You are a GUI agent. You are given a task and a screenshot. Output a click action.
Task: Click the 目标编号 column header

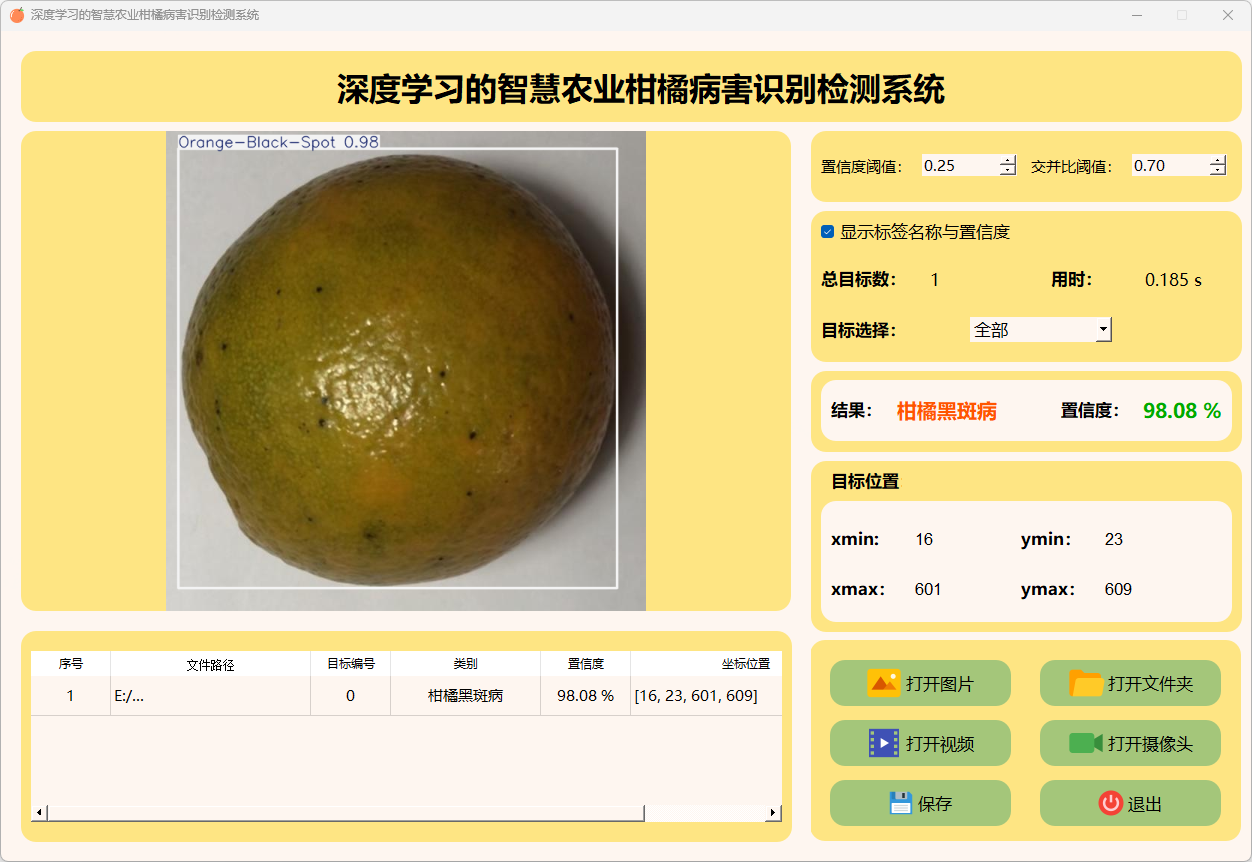(351, 664)
